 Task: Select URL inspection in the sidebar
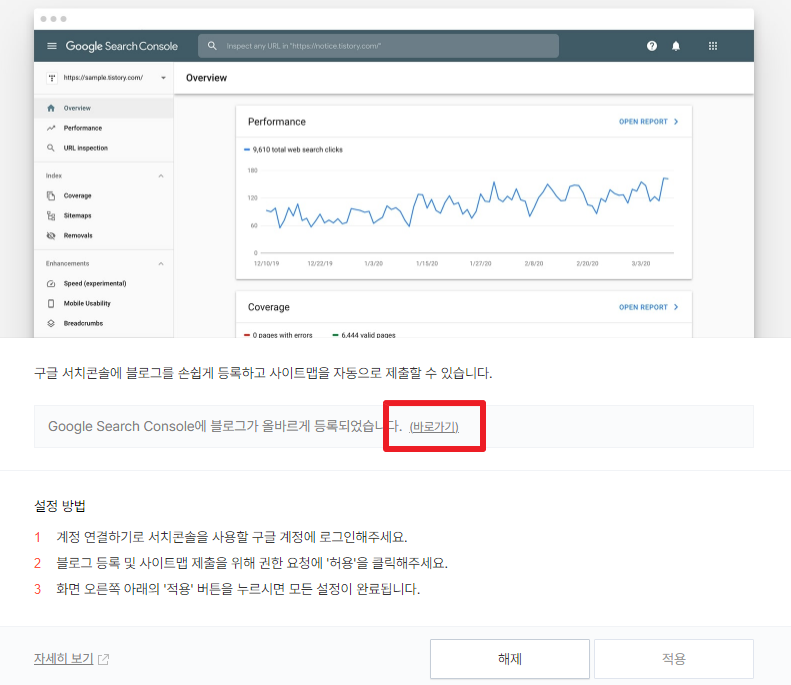point(103,148)
